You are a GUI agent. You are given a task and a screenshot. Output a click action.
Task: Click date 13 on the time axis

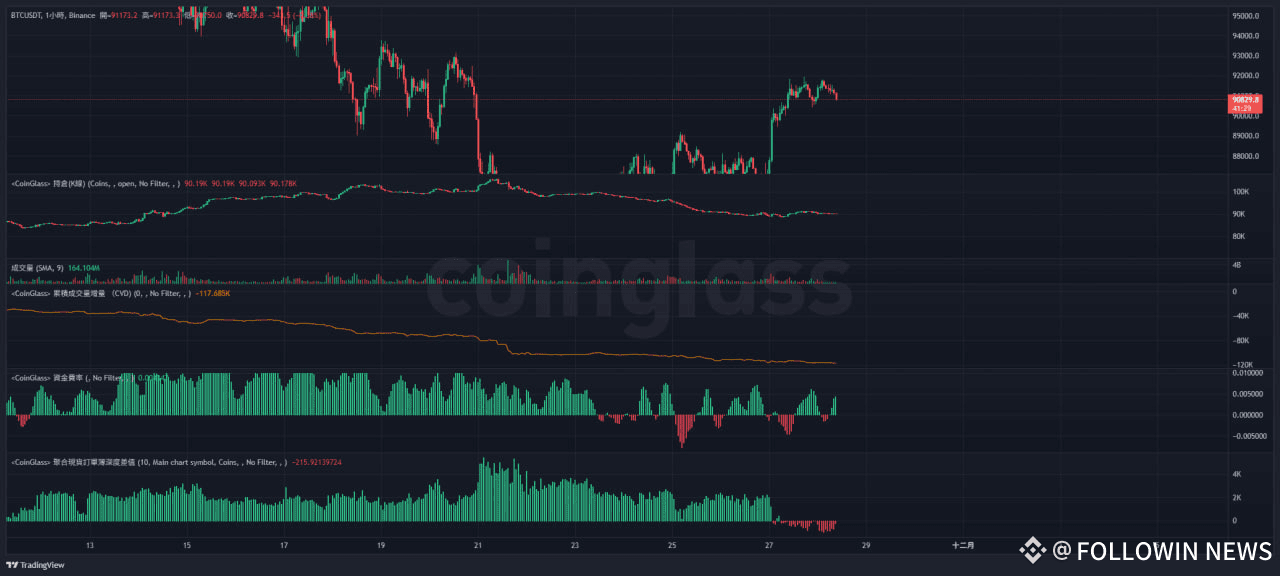pos(90,546)
